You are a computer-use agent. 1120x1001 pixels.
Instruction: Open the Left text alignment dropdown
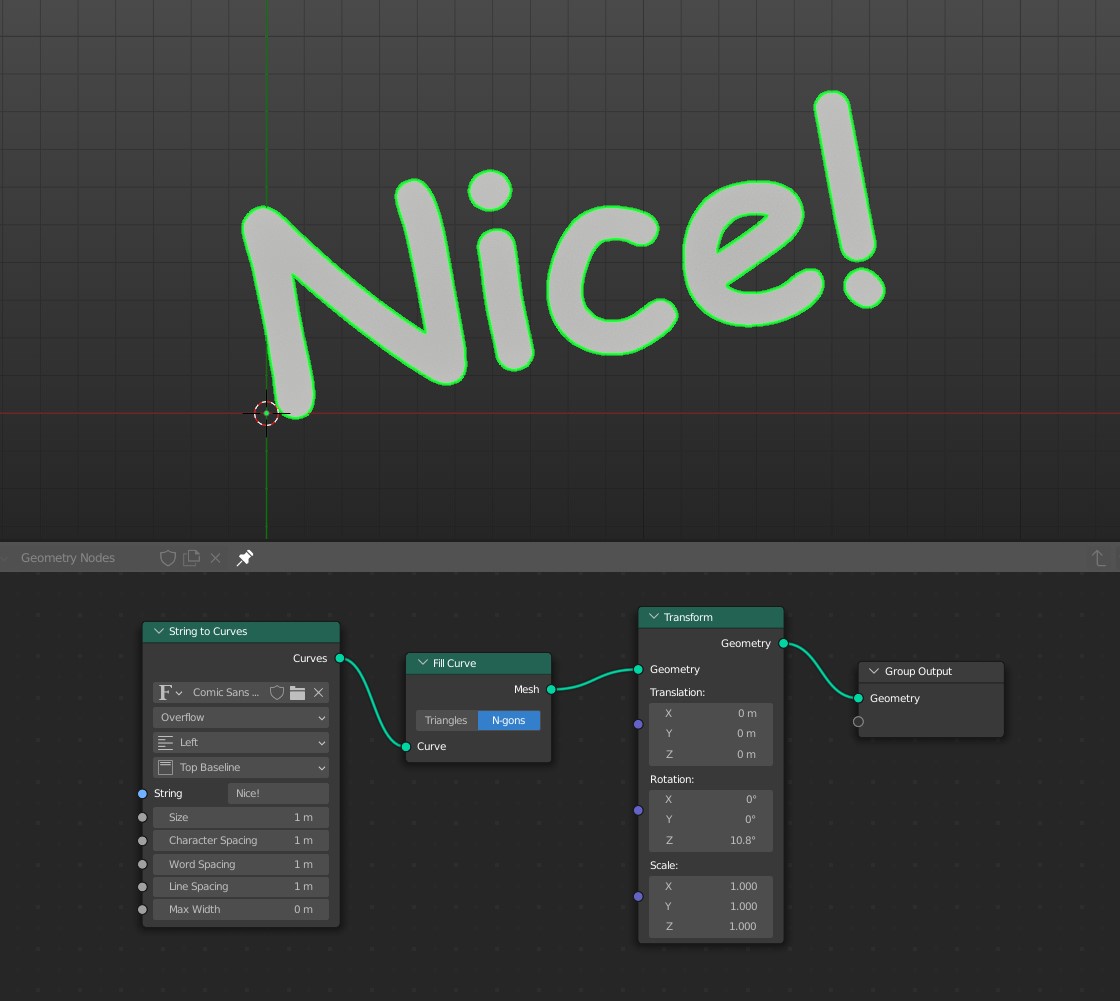click(x=240, y=742)
